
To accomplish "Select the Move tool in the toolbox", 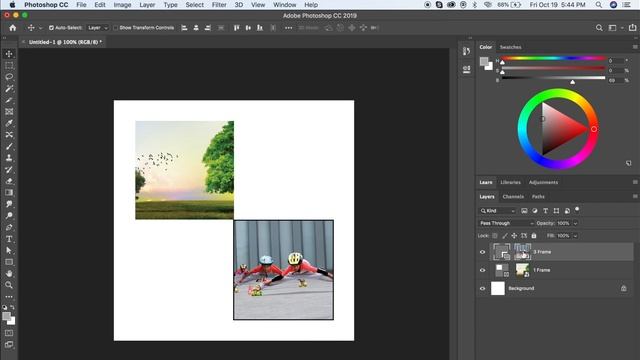I will click(x=9, y=54).
